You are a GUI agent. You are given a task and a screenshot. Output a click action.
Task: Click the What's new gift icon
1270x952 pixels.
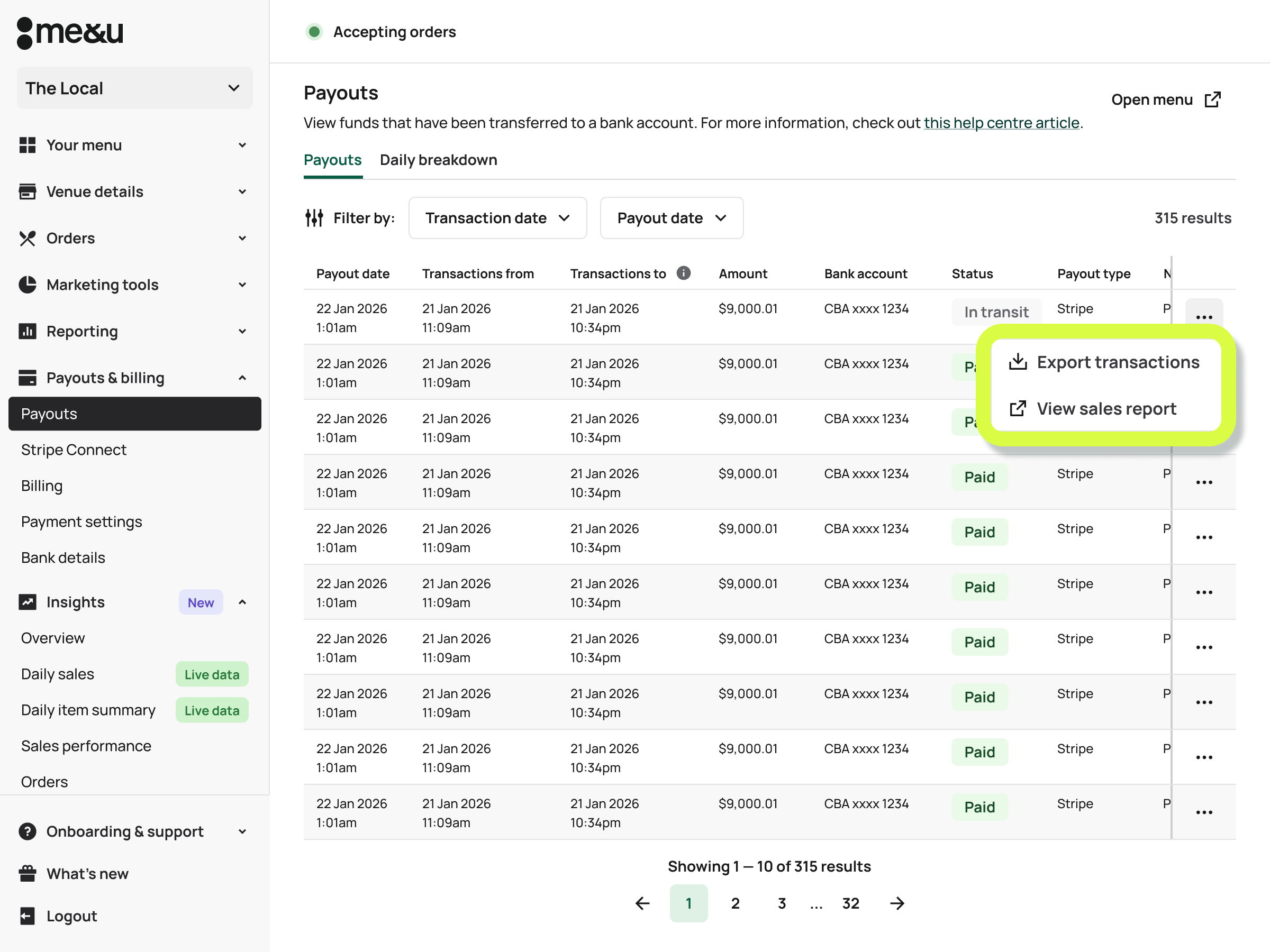tap(27, 873)
